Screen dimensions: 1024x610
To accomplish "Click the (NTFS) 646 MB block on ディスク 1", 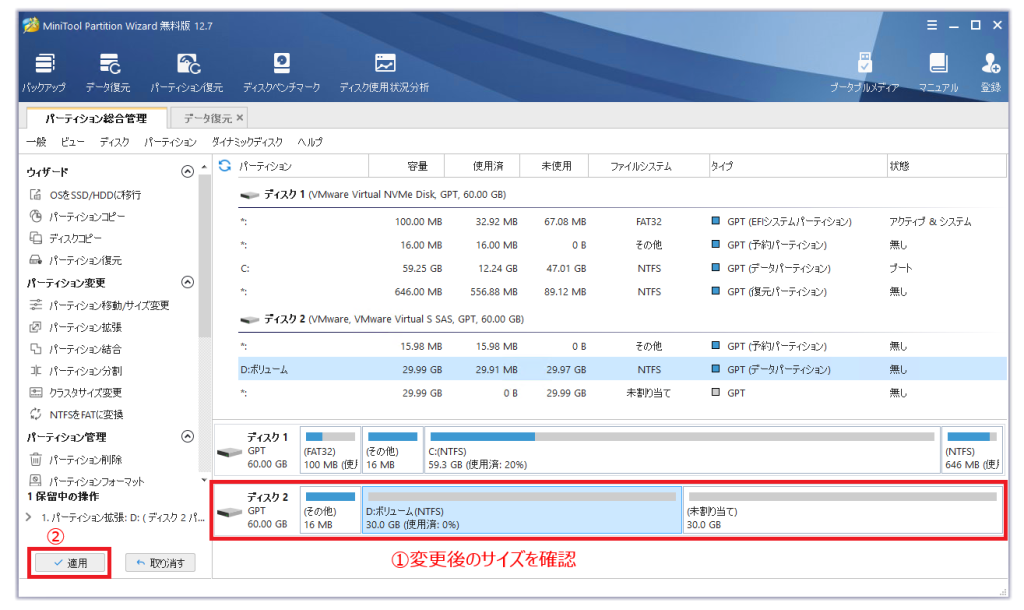I will tap(972, 450).
